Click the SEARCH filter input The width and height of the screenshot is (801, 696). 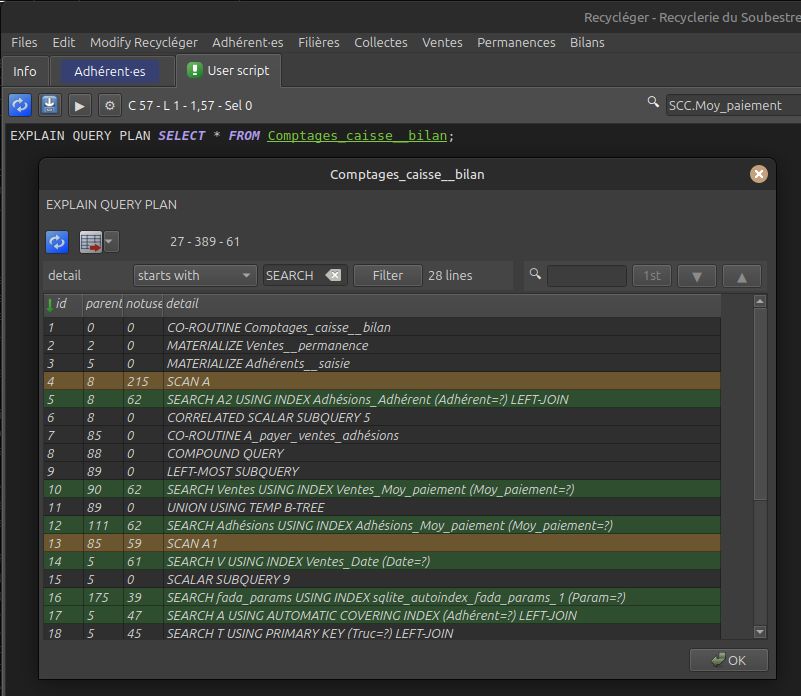(x=294, y=275)
